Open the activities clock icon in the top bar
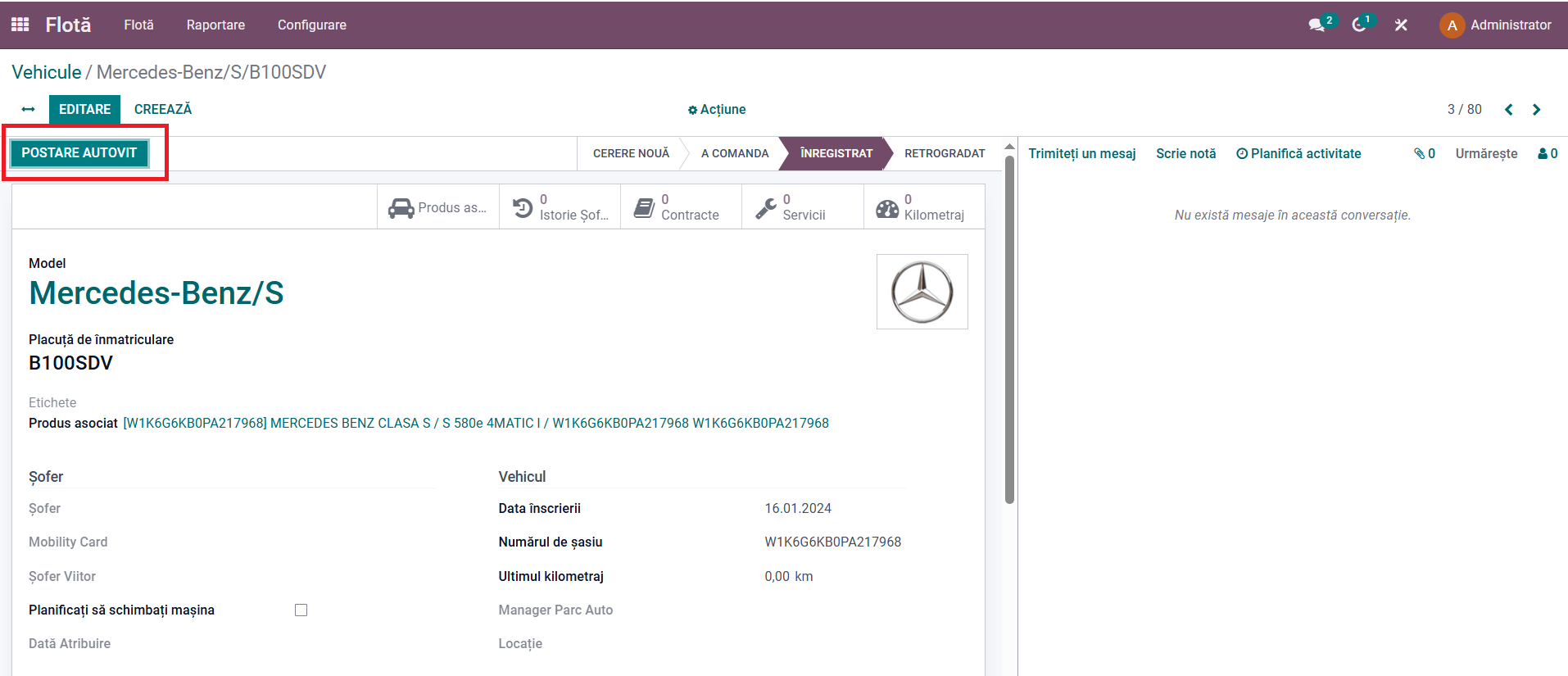 pos(1360,25)
